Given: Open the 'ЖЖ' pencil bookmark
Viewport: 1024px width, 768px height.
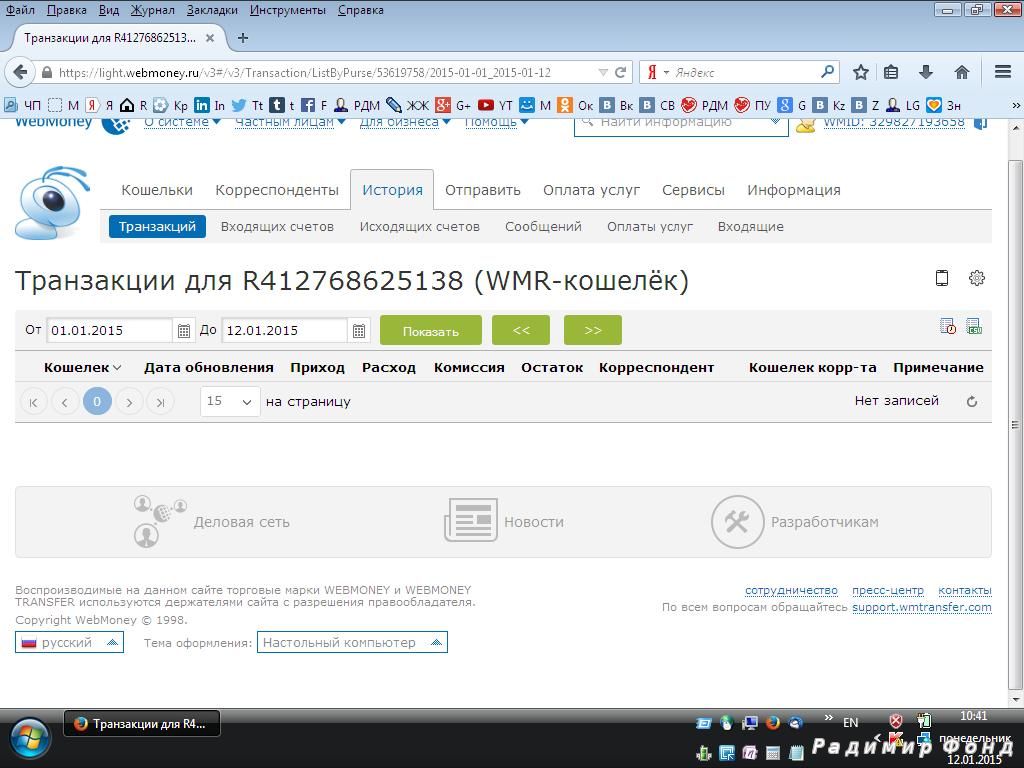Looking at the screenshot, I should click(408, 105).
